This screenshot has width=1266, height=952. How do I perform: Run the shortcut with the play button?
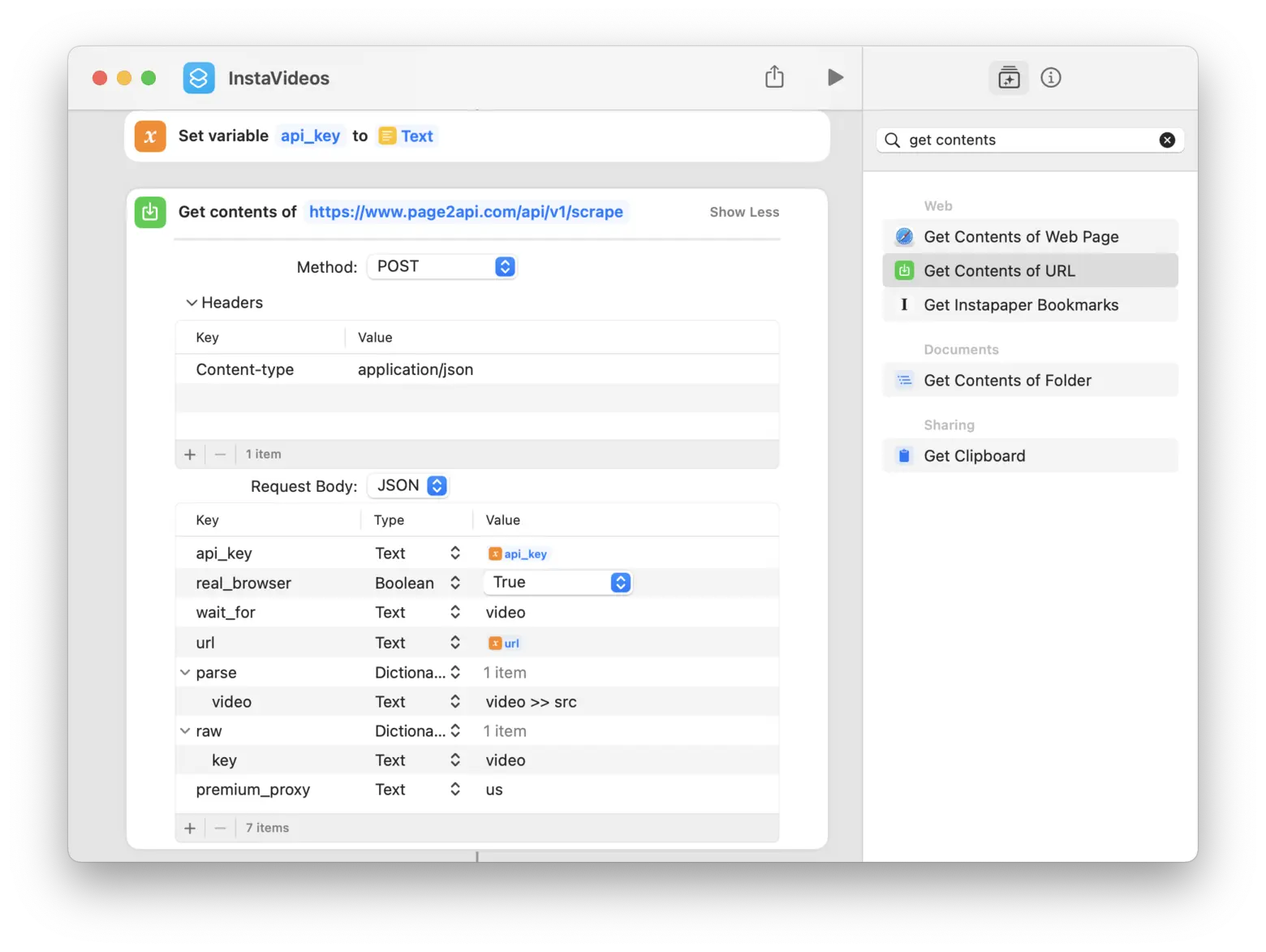click(x=835, y=77)
